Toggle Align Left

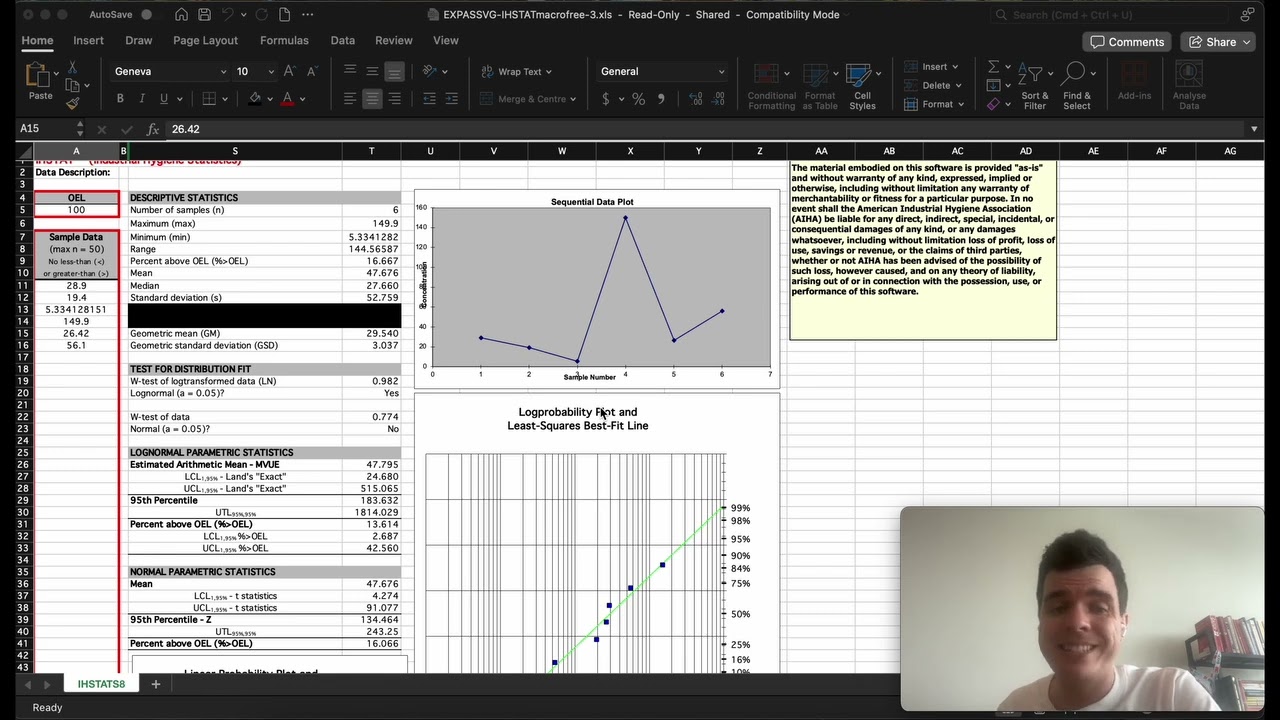pos(350,99)
